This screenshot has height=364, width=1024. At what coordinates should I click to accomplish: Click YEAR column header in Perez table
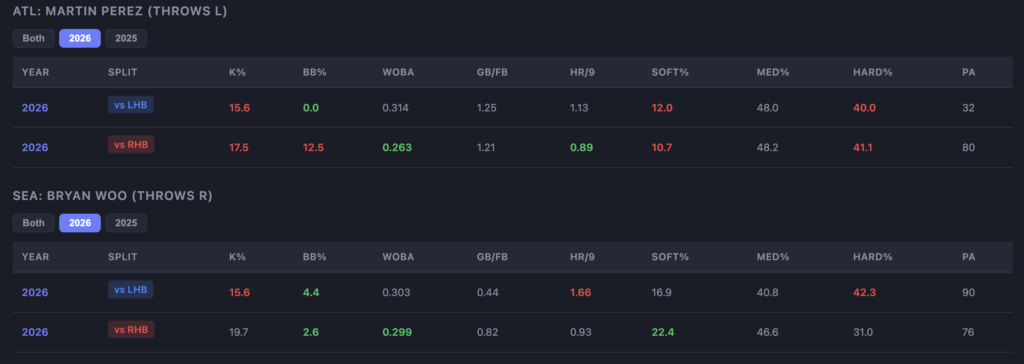(35, 72)
